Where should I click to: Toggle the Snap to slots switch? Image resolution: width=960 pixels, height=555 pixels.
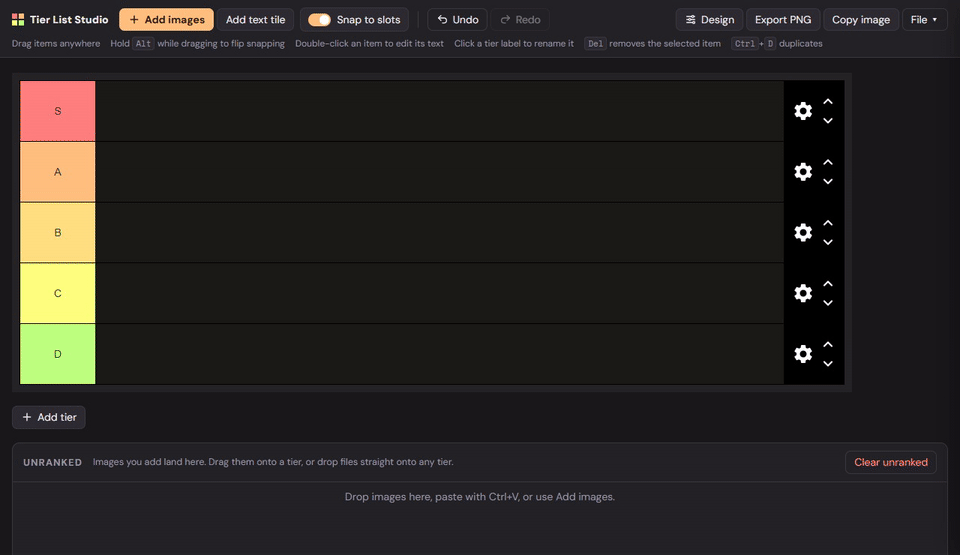point(319,20)
